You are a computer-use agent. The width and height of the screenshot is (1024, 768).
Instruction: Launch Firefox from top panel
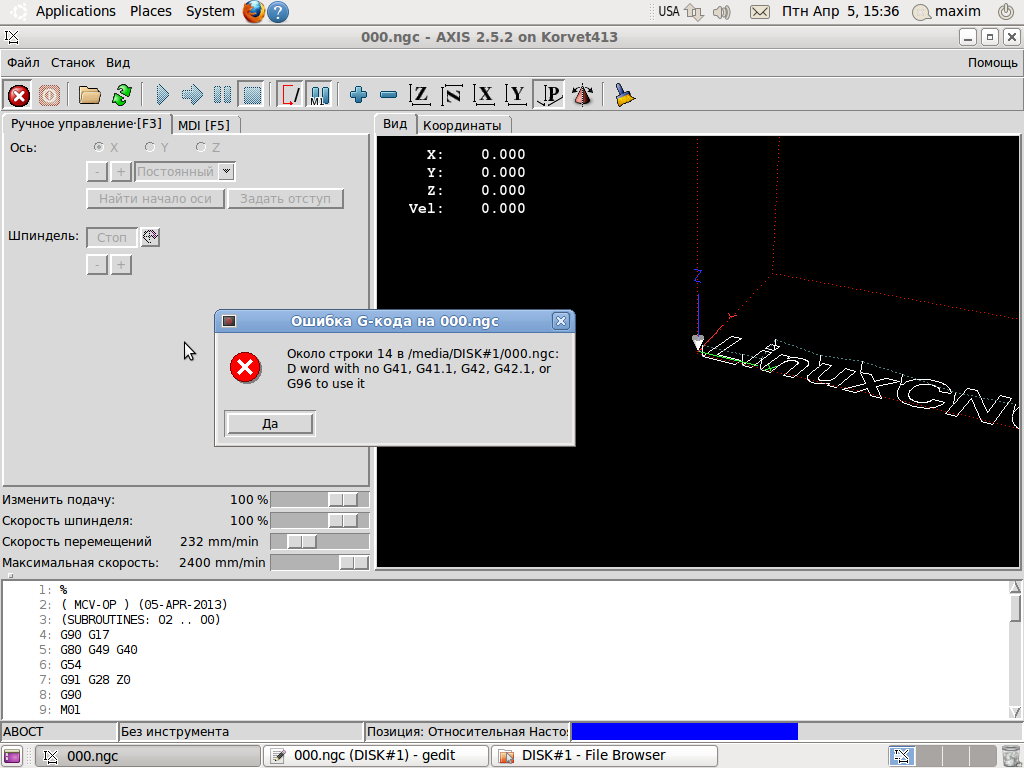point(254,11)
